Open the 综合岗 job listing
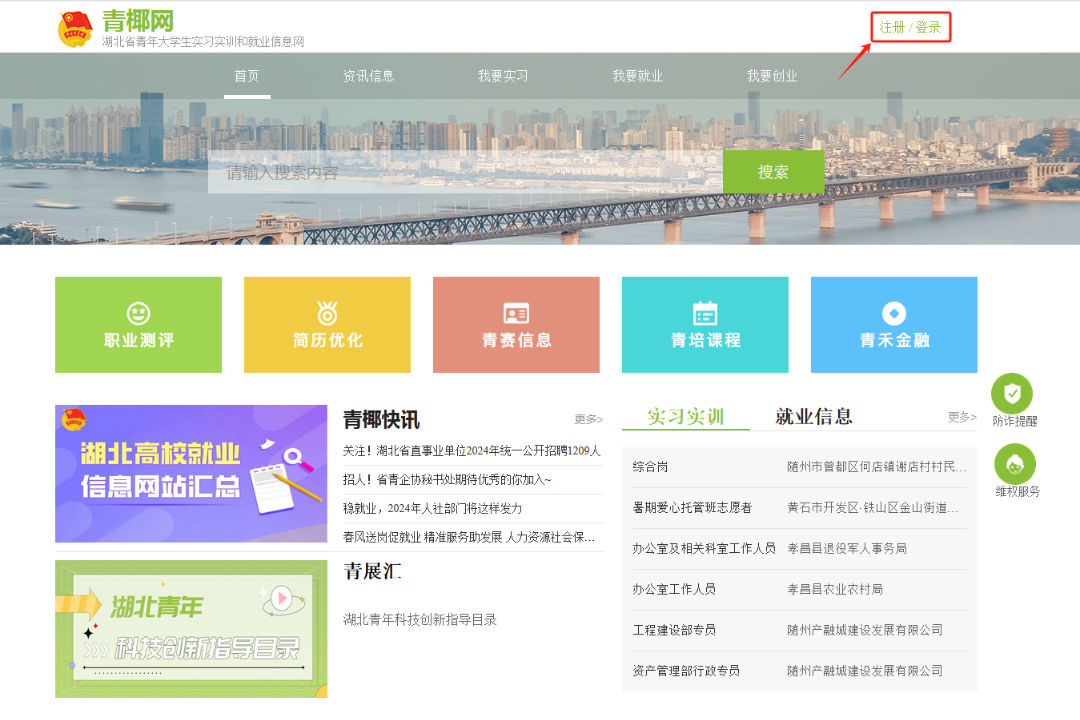Image resolution: width=1080 pixels, height=720 pixels. point(650,466)
